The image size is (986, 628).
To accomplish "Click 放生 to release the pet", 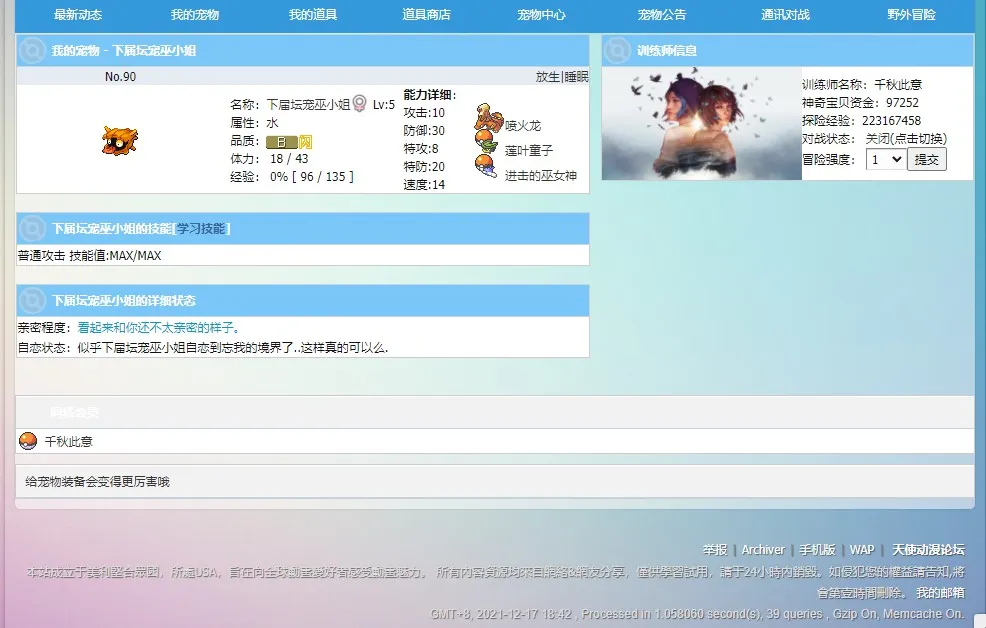I will tap(547, 77).
